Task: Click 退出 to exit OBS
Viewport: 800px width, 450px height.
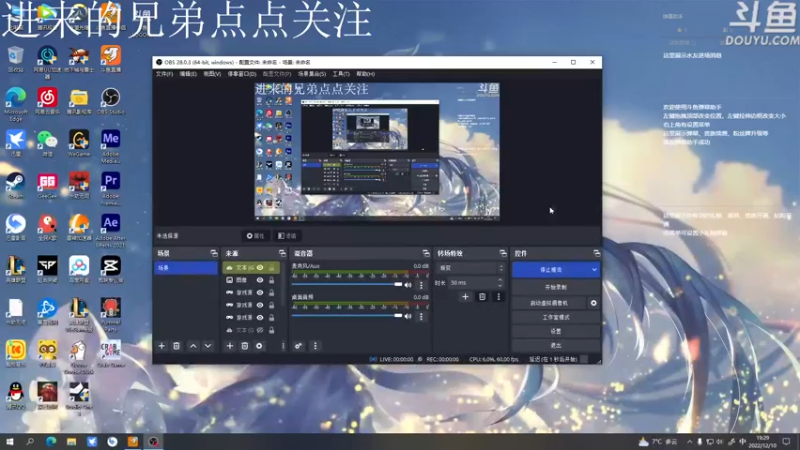Action: 556,345
